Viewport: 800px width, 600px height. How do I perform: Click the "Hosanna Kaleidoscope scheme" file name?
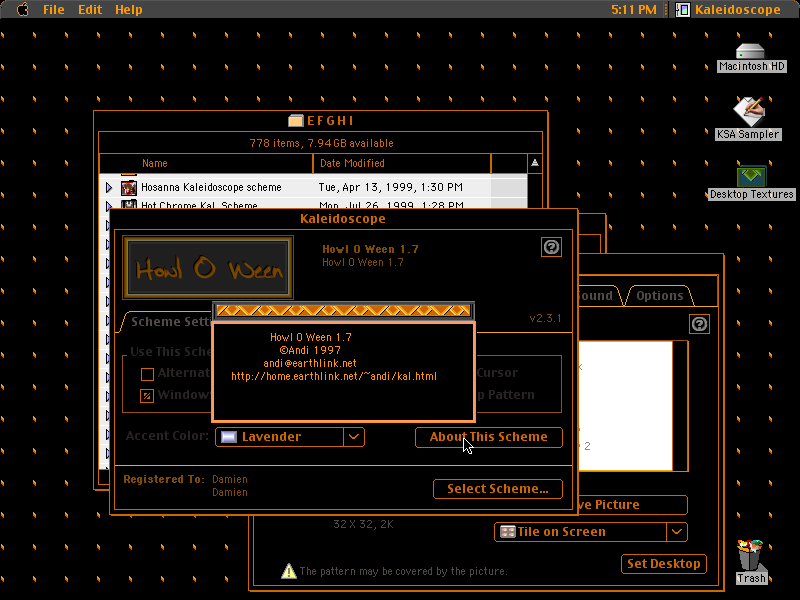[x=211, y=187]
